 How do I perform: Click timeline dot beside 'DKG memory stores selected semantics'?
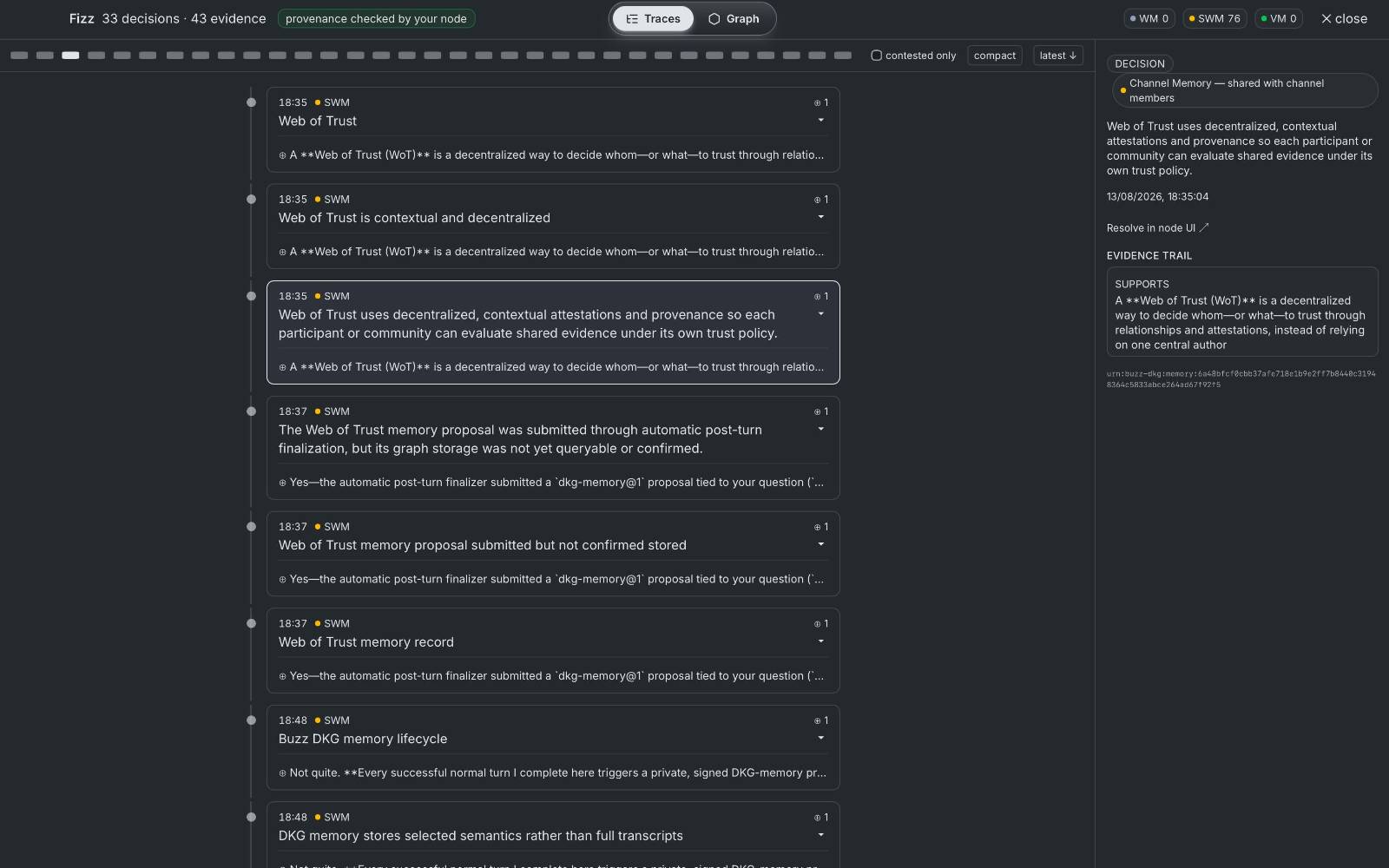tap(251, 817)
